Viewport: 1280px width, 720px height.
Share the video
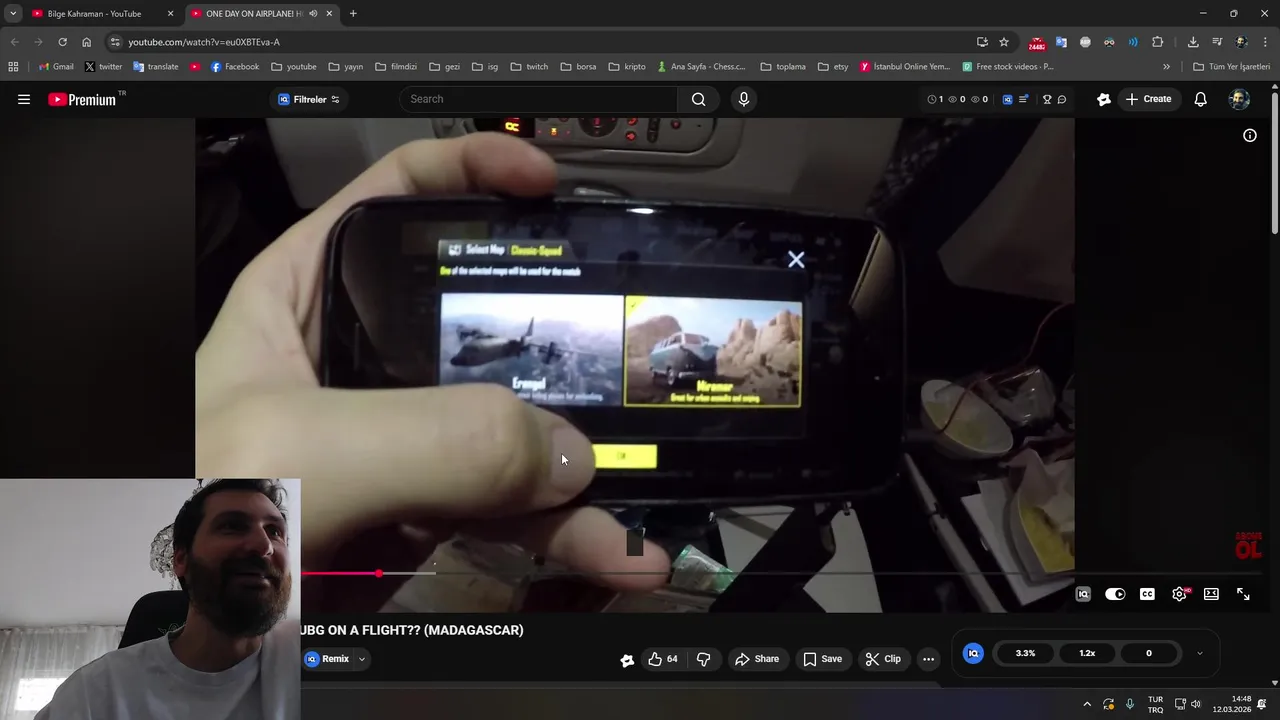(x=757, y=659)
